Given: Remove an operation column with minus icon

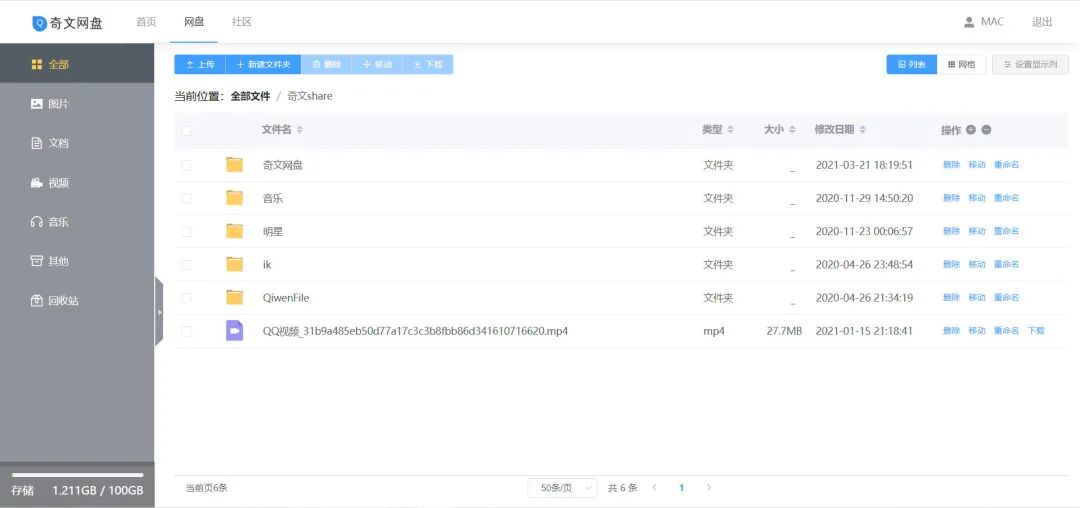Looking at the screenshot, I should [x=986, y=129].
